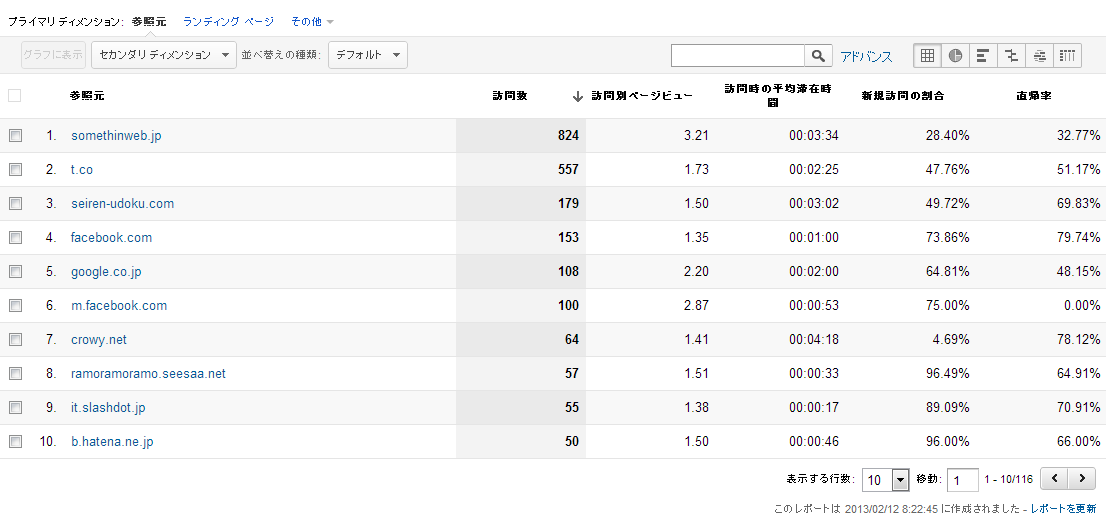The width and height of the screenshot is (1106, 524).
Task: Switch to pie chart percentage view
Action: [x=955, y=56]
